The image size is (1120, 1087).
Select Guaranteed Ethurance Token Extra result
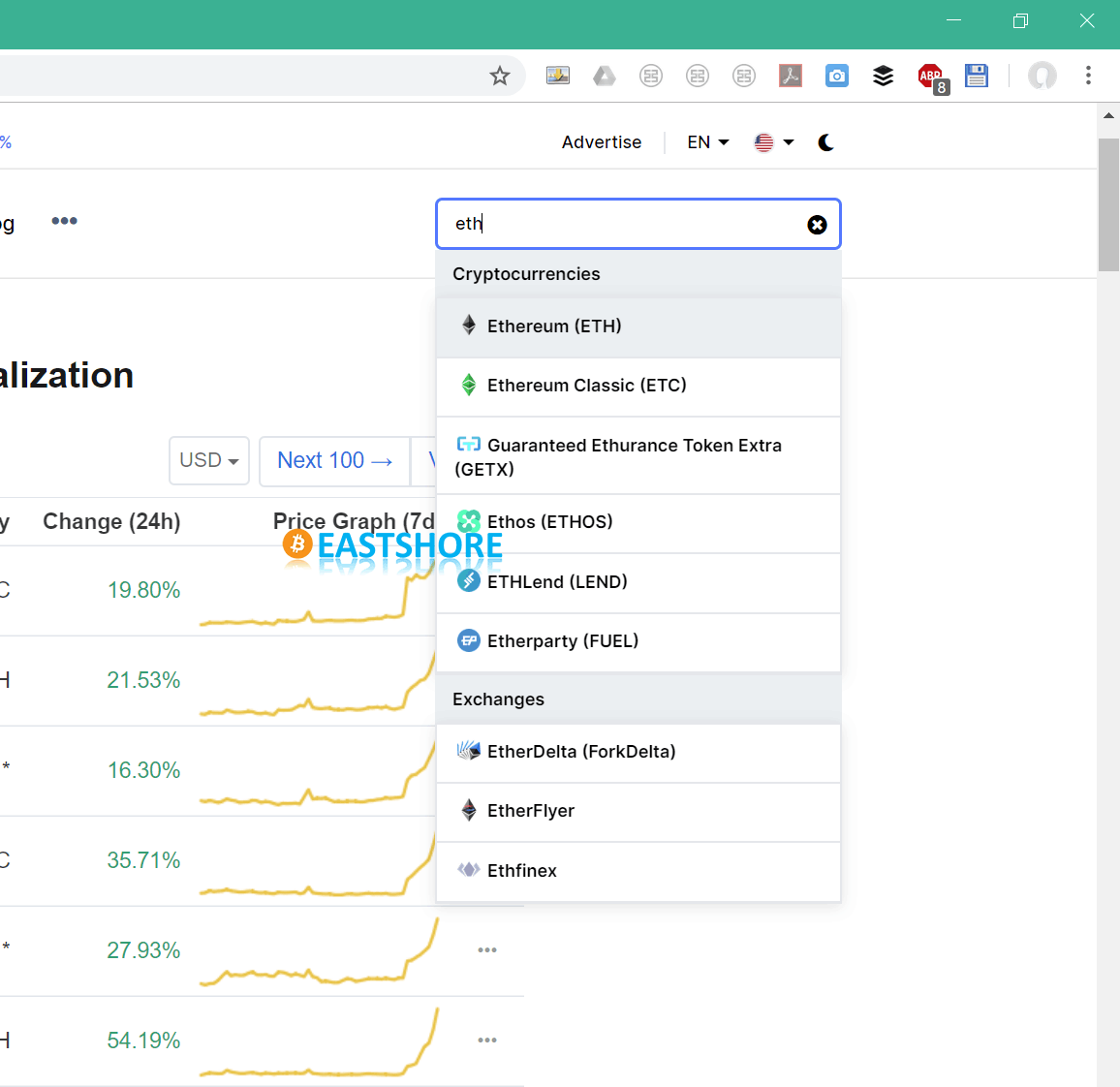click(638, 455)
